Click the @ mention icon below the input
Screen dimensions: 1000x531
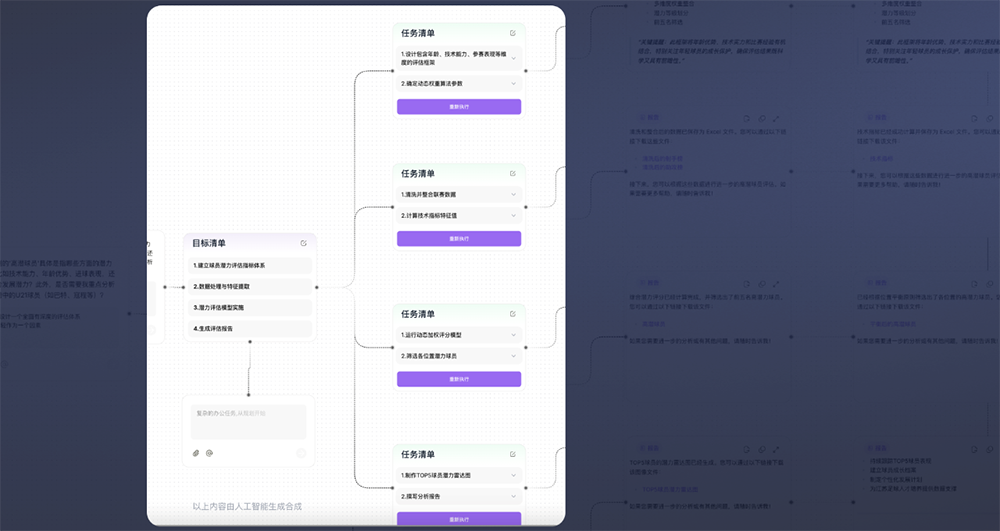pos(209,453)
